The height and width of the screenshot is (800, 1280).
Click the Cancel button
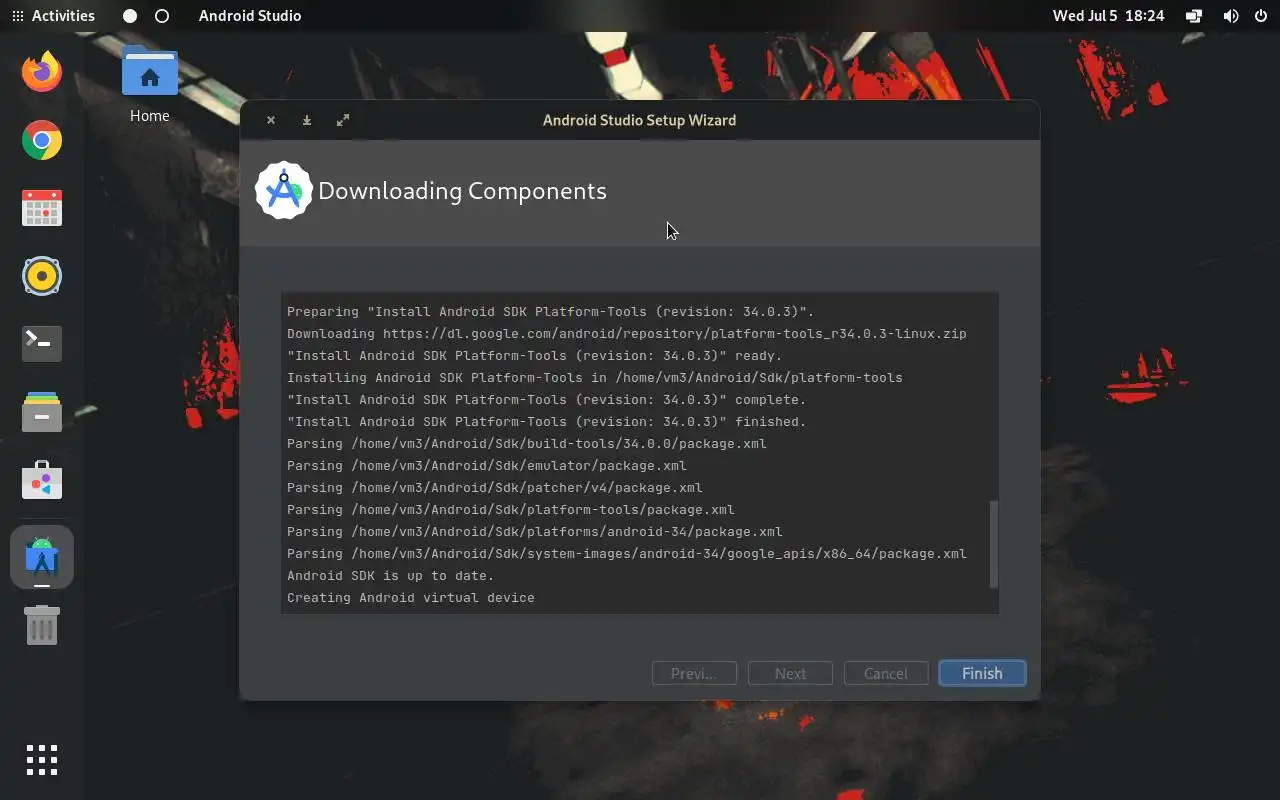(886, 673)
